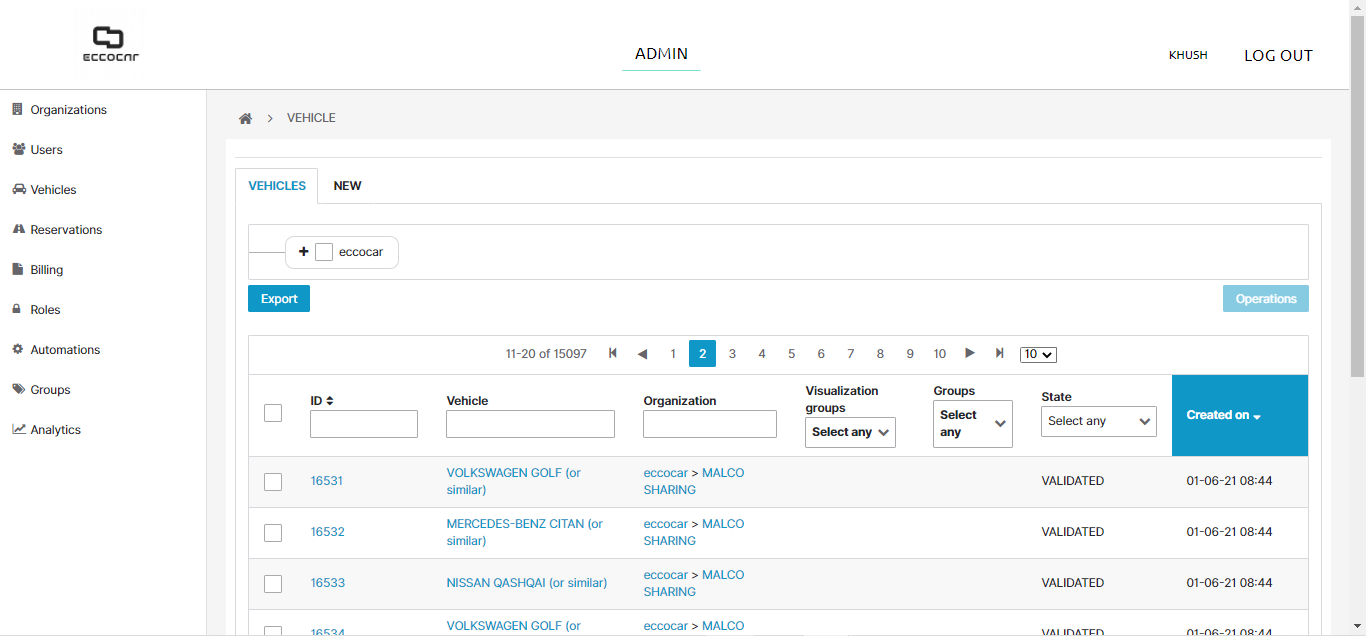Click the vertical page scrollbar
Image resolution: width=1366 pixels, height=636 pixels.
(x=1357, y=200)
